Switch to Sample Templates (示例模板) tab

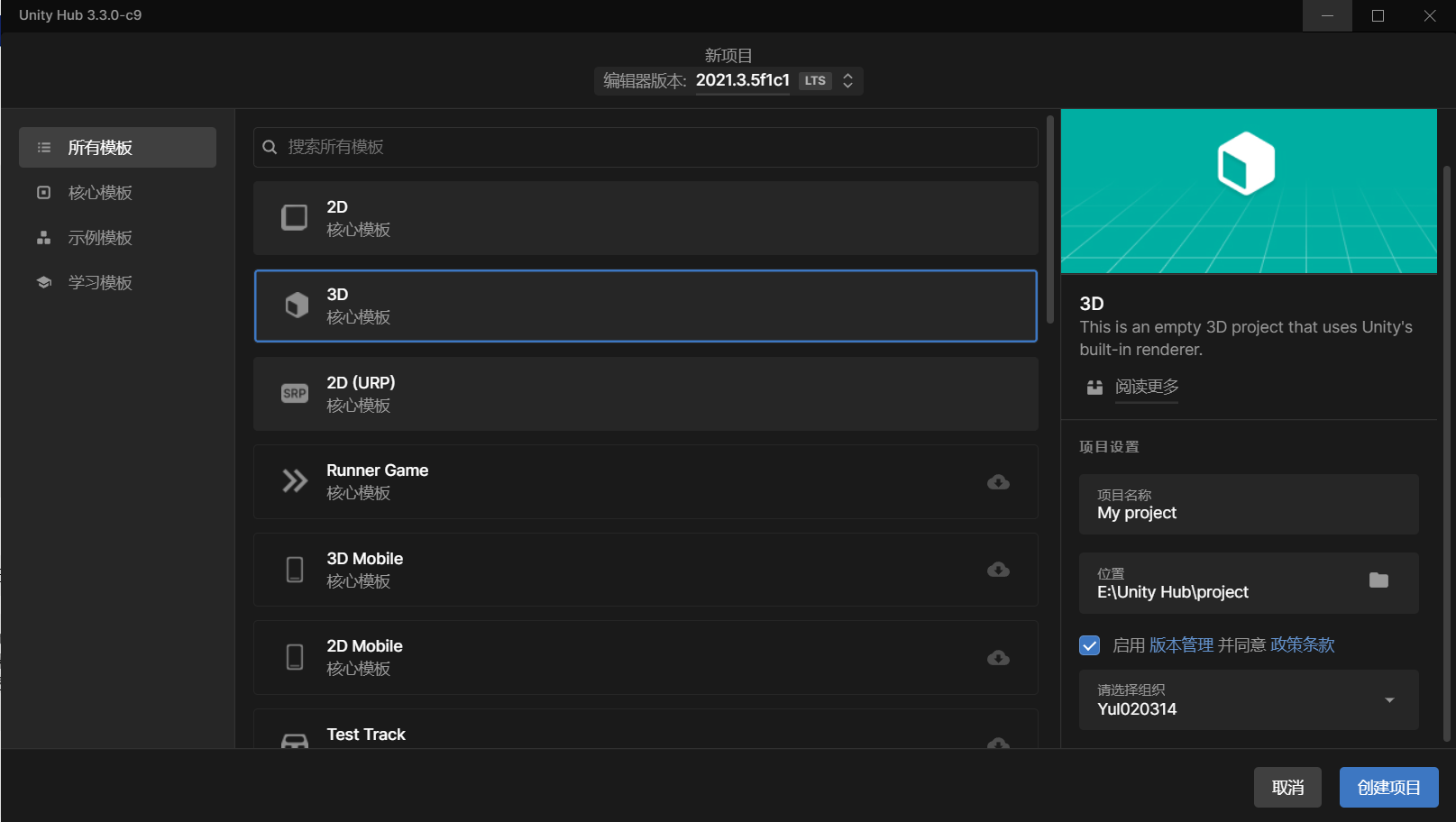click(x=117, y=238)
